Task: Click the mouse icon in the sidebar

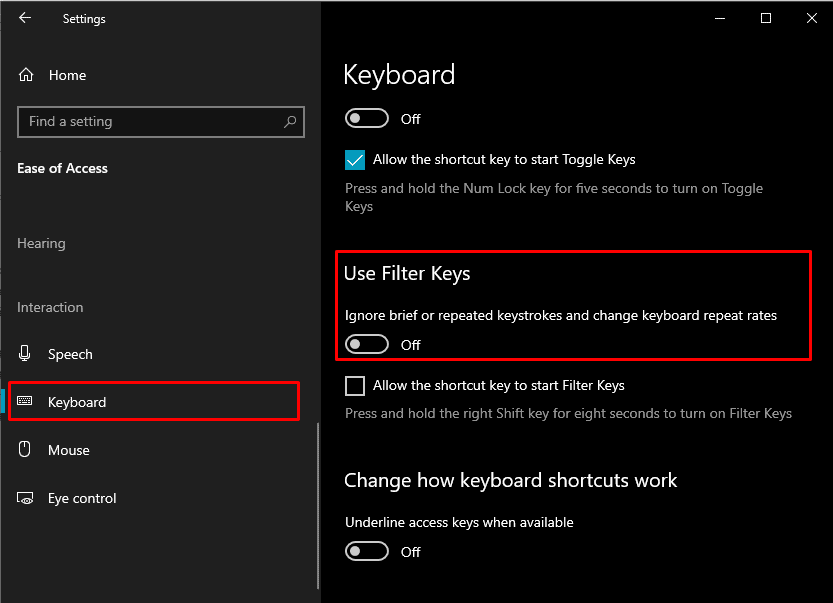Action: [24, 449]
